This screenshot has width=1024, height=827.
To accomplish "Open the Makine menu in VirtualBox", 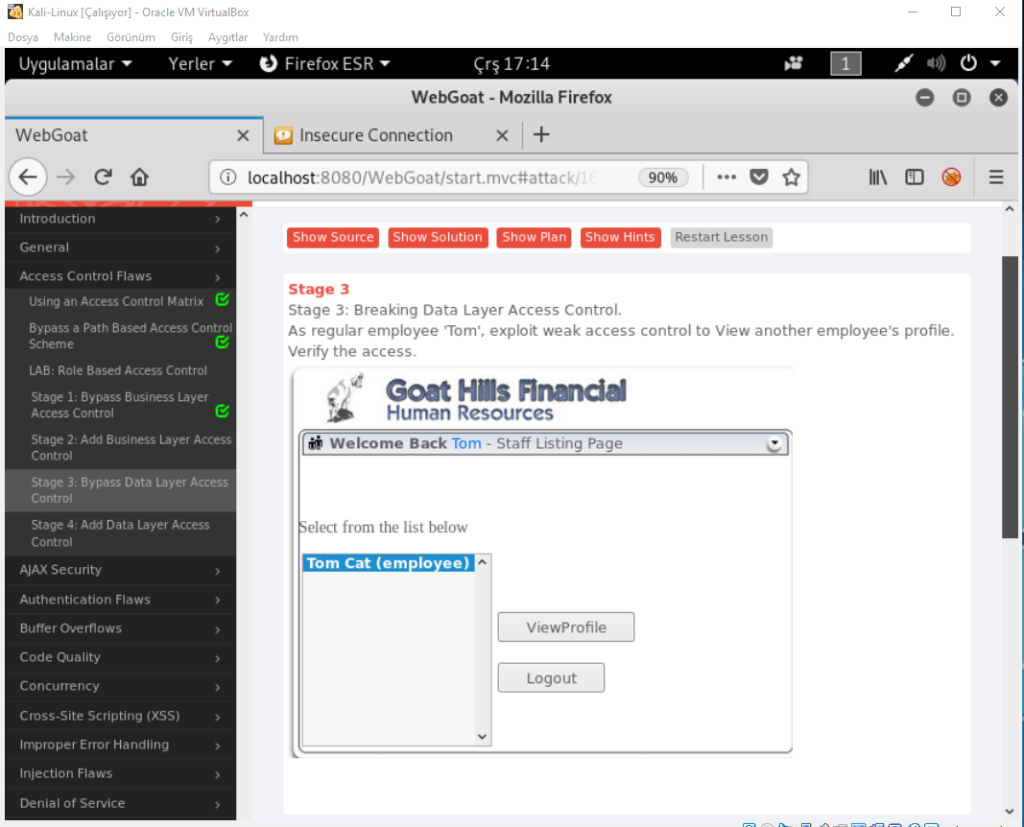I will coord(72,37).
